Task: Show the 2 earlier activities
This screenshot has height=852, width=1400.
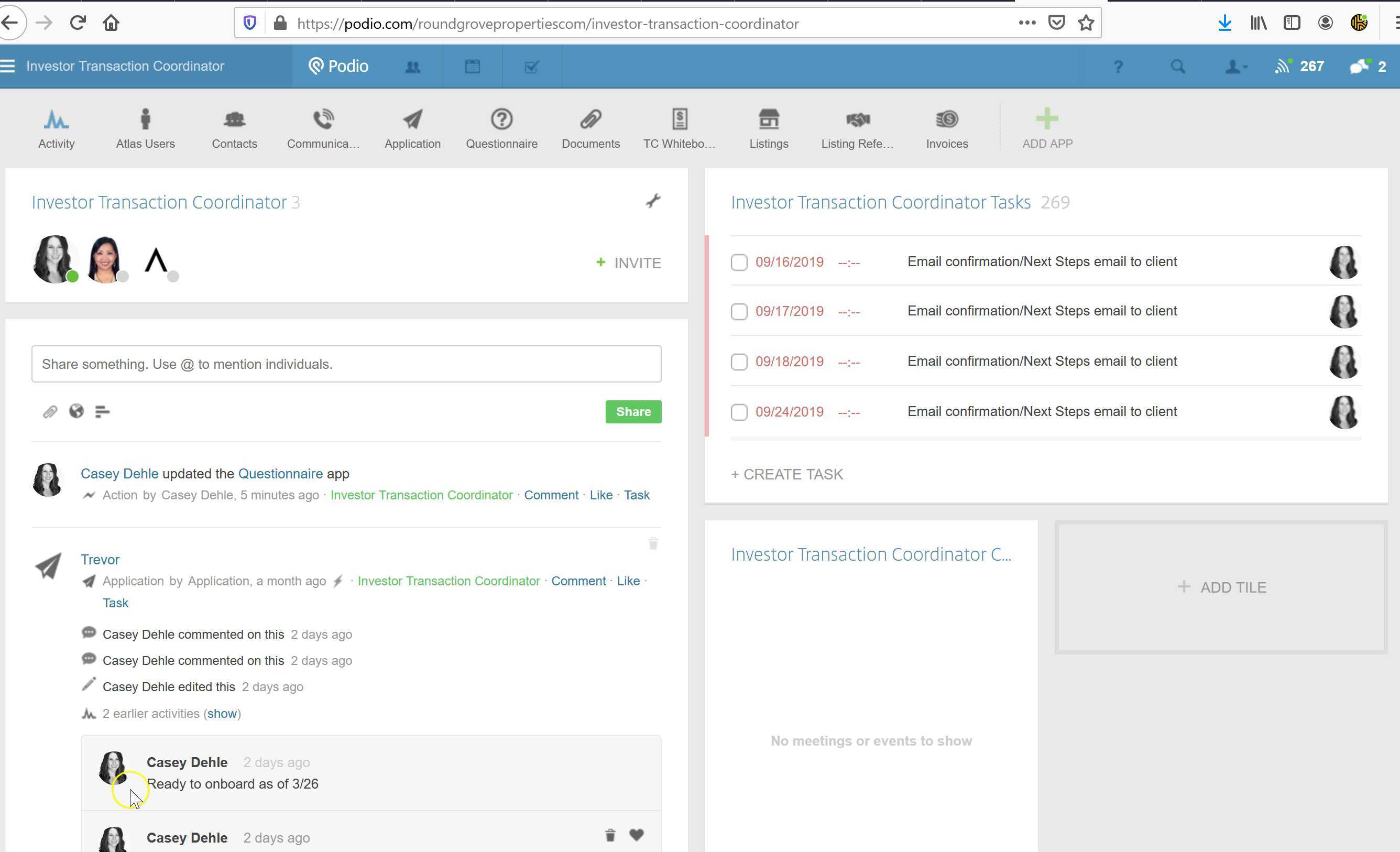Action: click(x=222, y=713)
